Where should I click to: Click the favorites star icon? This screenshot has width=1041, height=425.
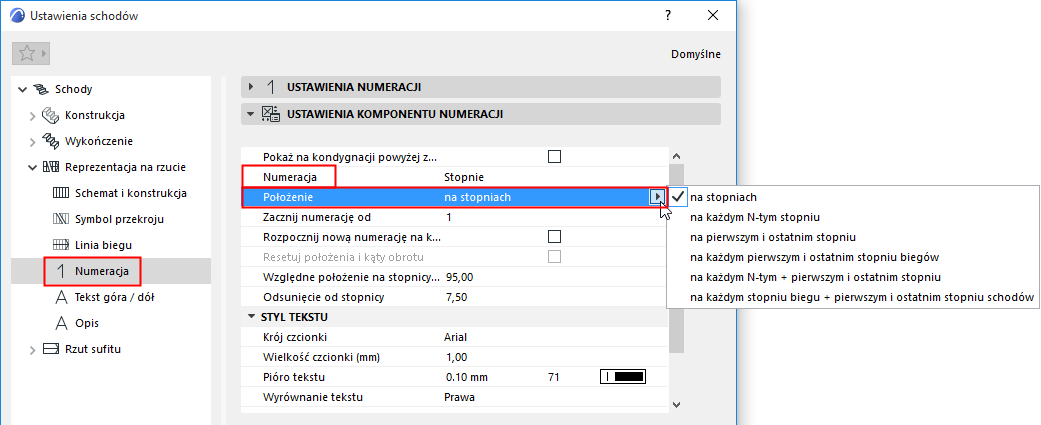tap(27, 53)
